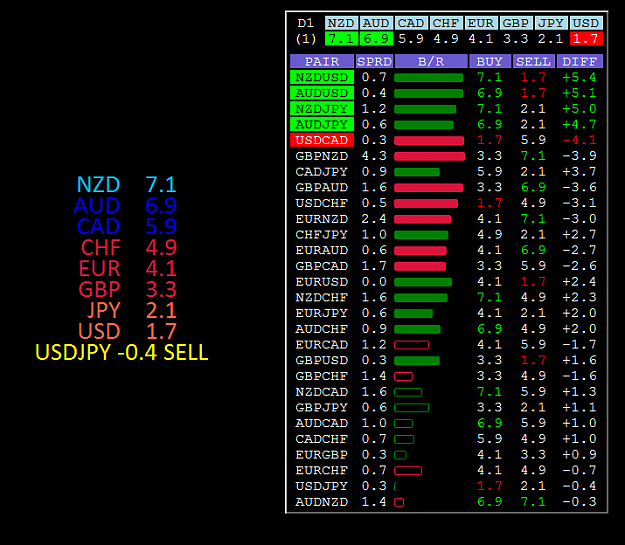Click the yellow USDJPY -0.4 SELL text
The height and width of the screenshot is (545, 625).
(x=122, y=352)
